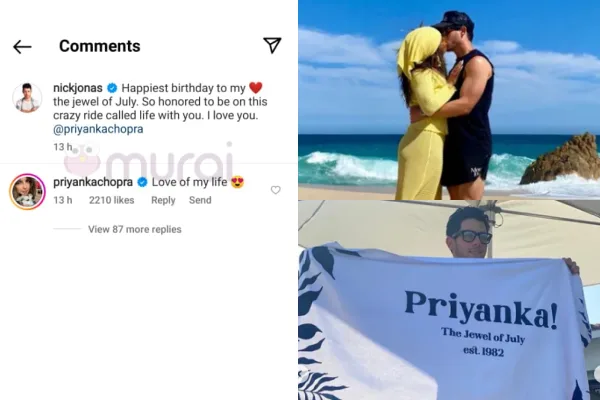
Task: Open the @priyankachopra mention link
Action: pyautogui.click(x=98, y=129)
